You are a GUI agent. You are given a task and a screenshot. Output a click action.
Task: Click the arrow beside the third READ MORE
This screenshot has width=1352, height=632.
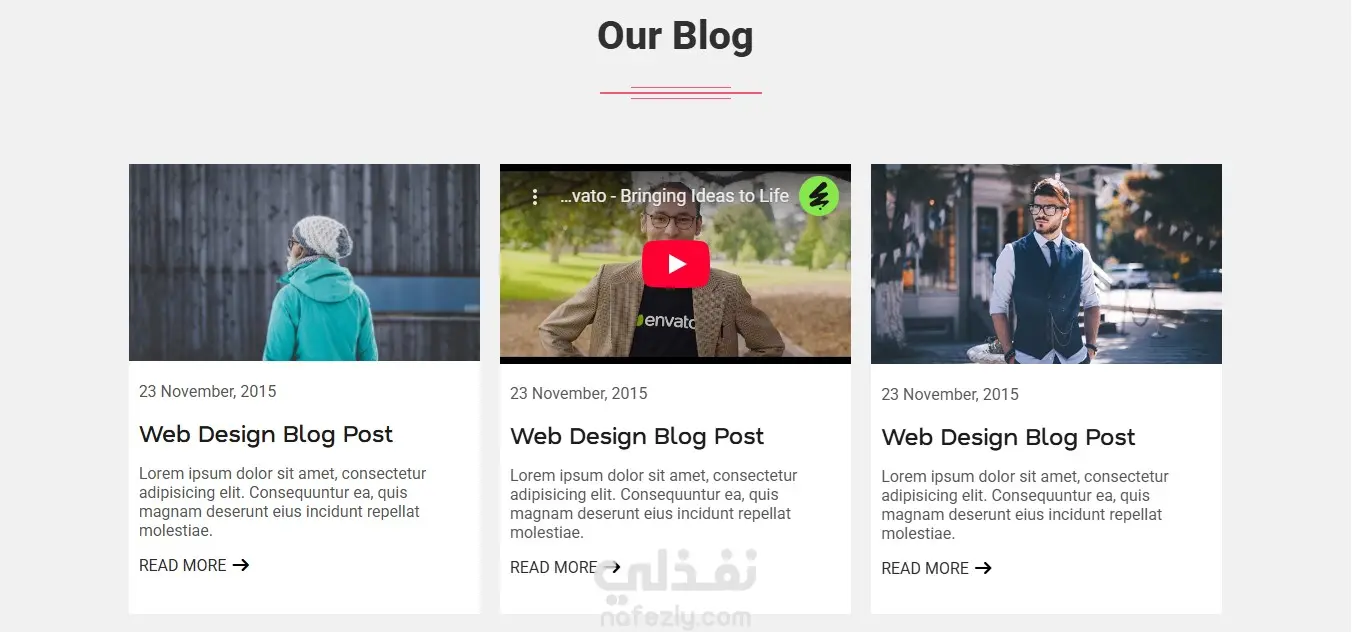(x=983, y=568)
